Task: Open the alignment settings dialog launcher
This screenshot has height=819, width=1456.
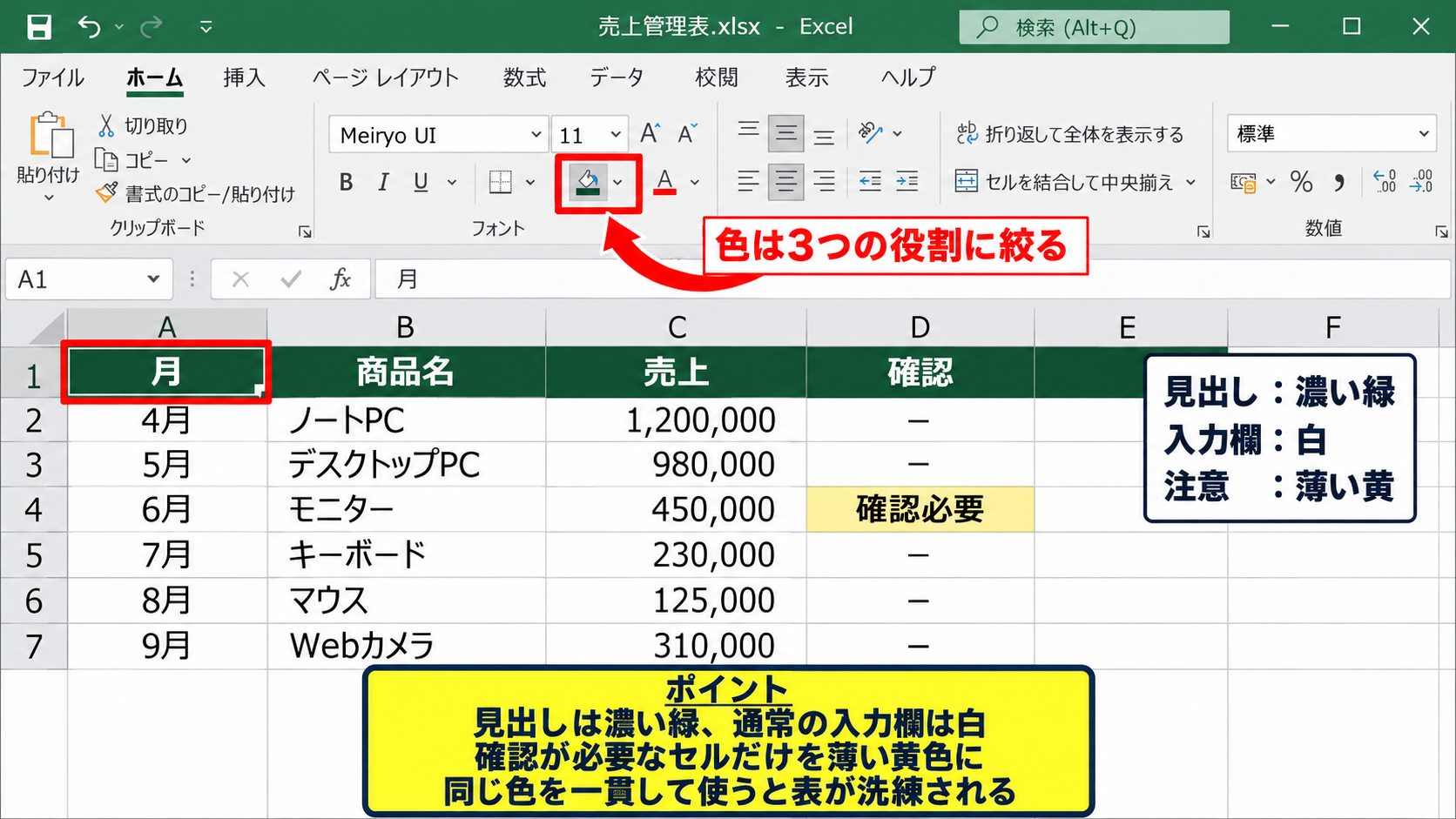Action: click(1203, 232)
